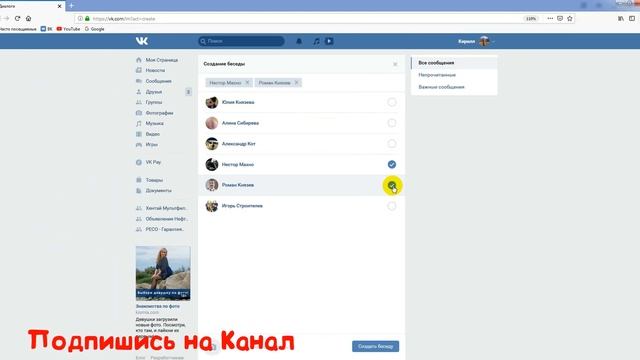640x360 pixels.
Task: Select Игорь Строителев checkbox
Action: 392,206
